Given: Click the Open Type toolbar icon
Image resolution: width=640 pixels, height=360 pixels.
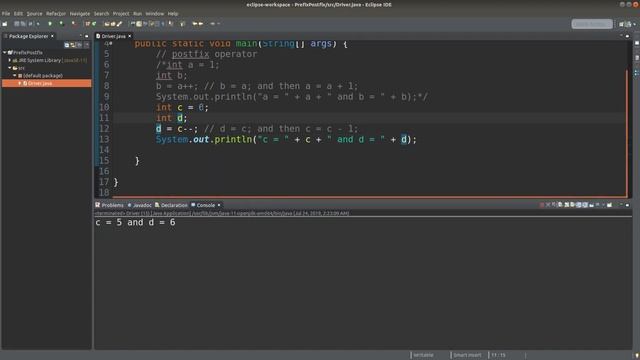Looking at the screenshot, I should (107, 24).
